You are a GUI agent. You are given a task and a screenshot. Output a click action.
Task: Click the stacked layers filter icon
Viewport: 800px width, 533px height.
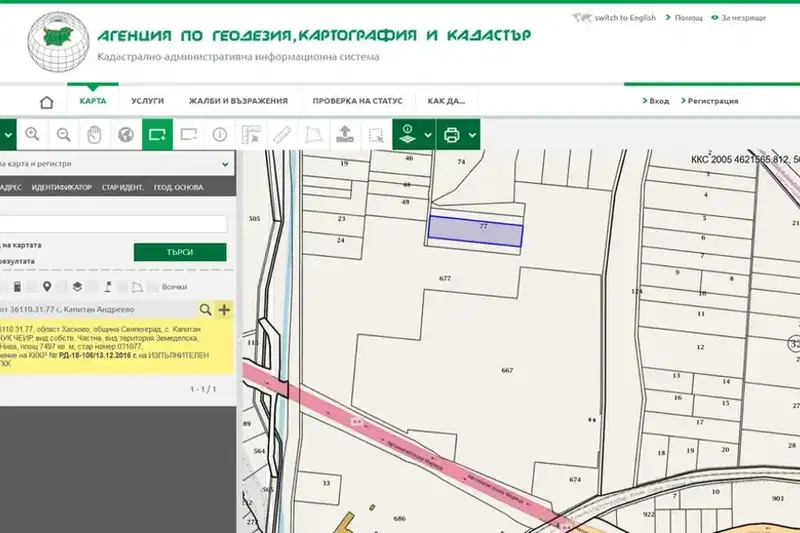pyautogui.click(x=77, y=287)
